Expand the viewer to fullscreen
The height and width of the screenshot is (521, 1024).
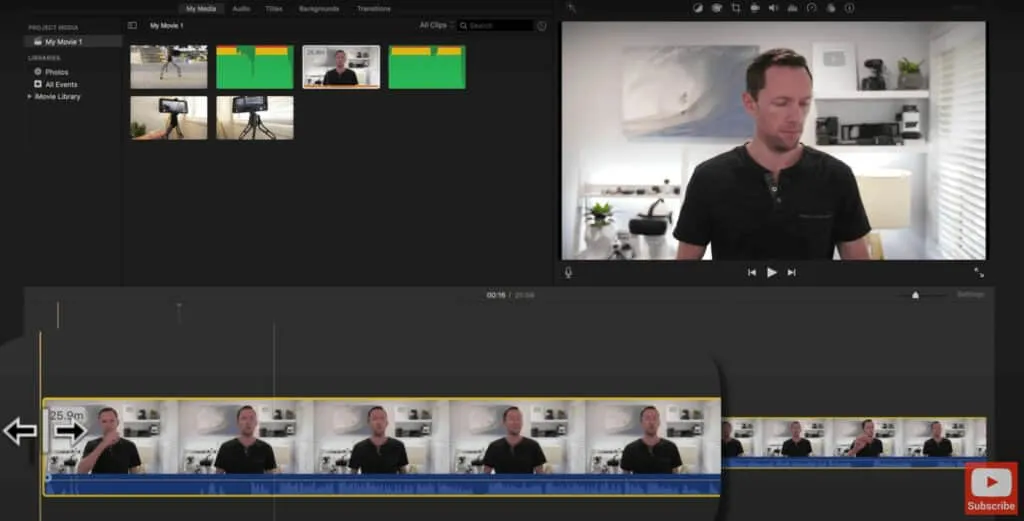(x=978, y=272)
